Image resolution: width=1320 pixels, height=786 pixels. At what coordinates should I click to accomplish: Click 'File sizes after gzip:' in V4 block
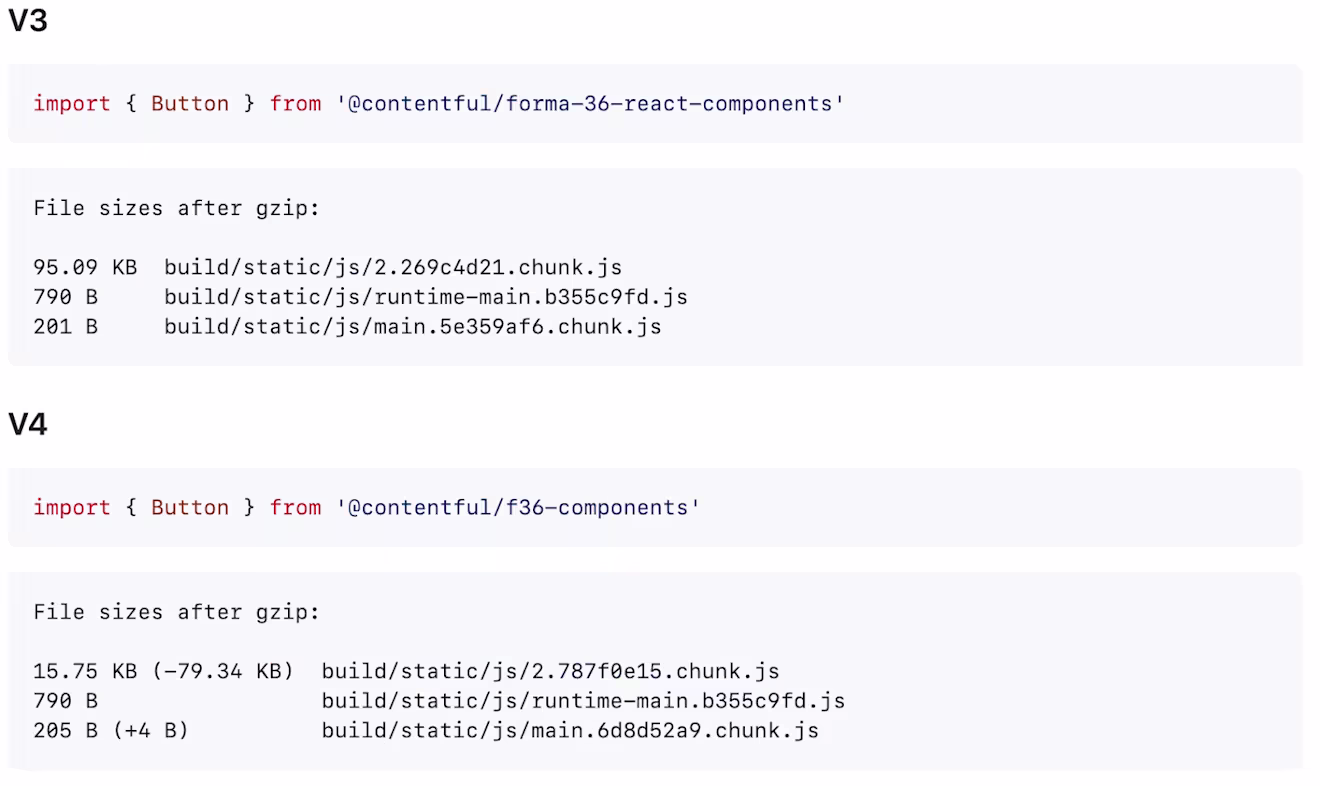[177, 612]
